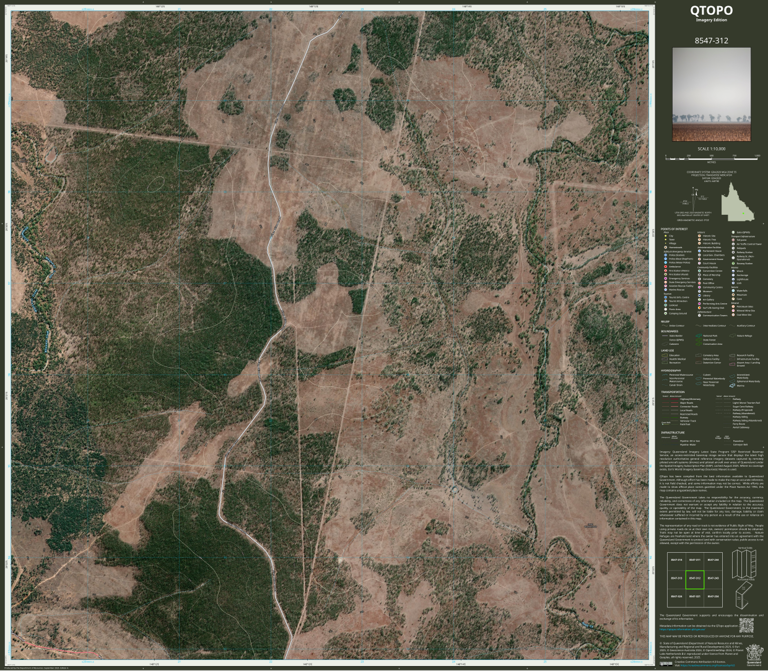Click the Hydrography legend heading
The height and width of the screenshot is (671, 768).
click(671, 370)
